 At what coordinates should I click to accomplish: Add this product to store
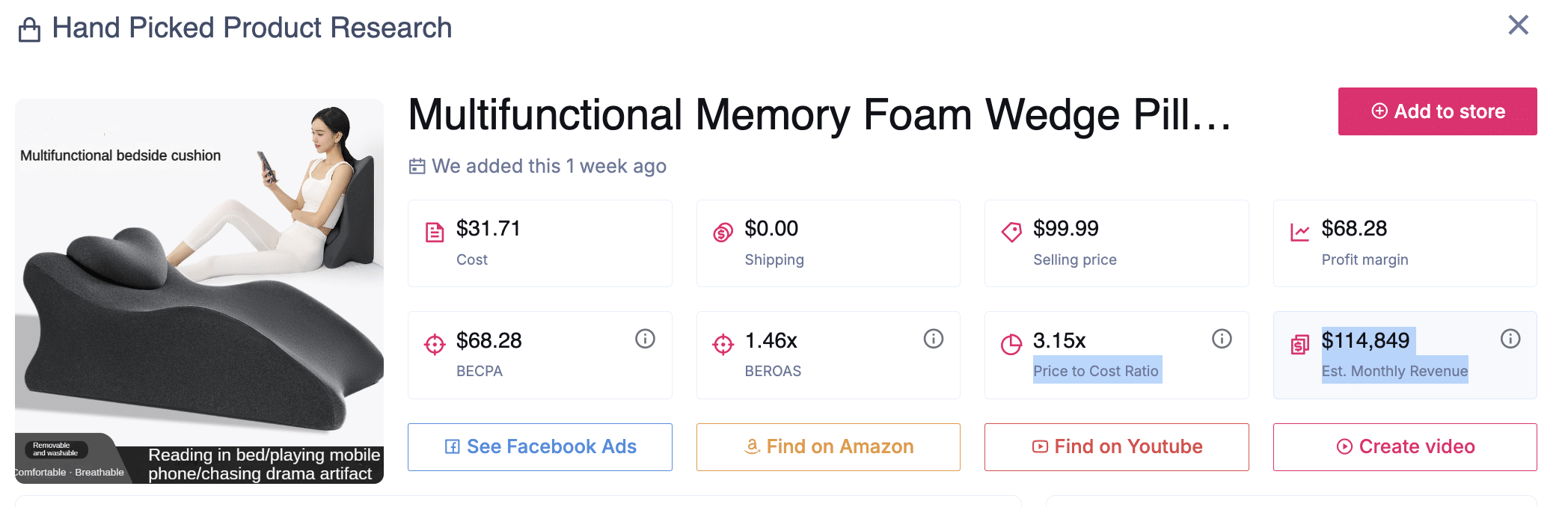(1437, 111)
